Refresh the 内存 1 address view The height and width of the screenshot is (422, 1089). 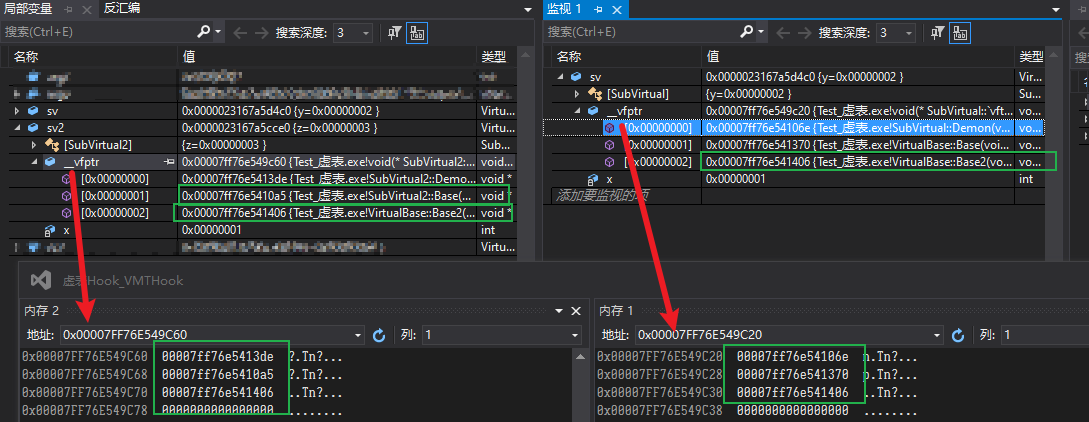[958, 335]
